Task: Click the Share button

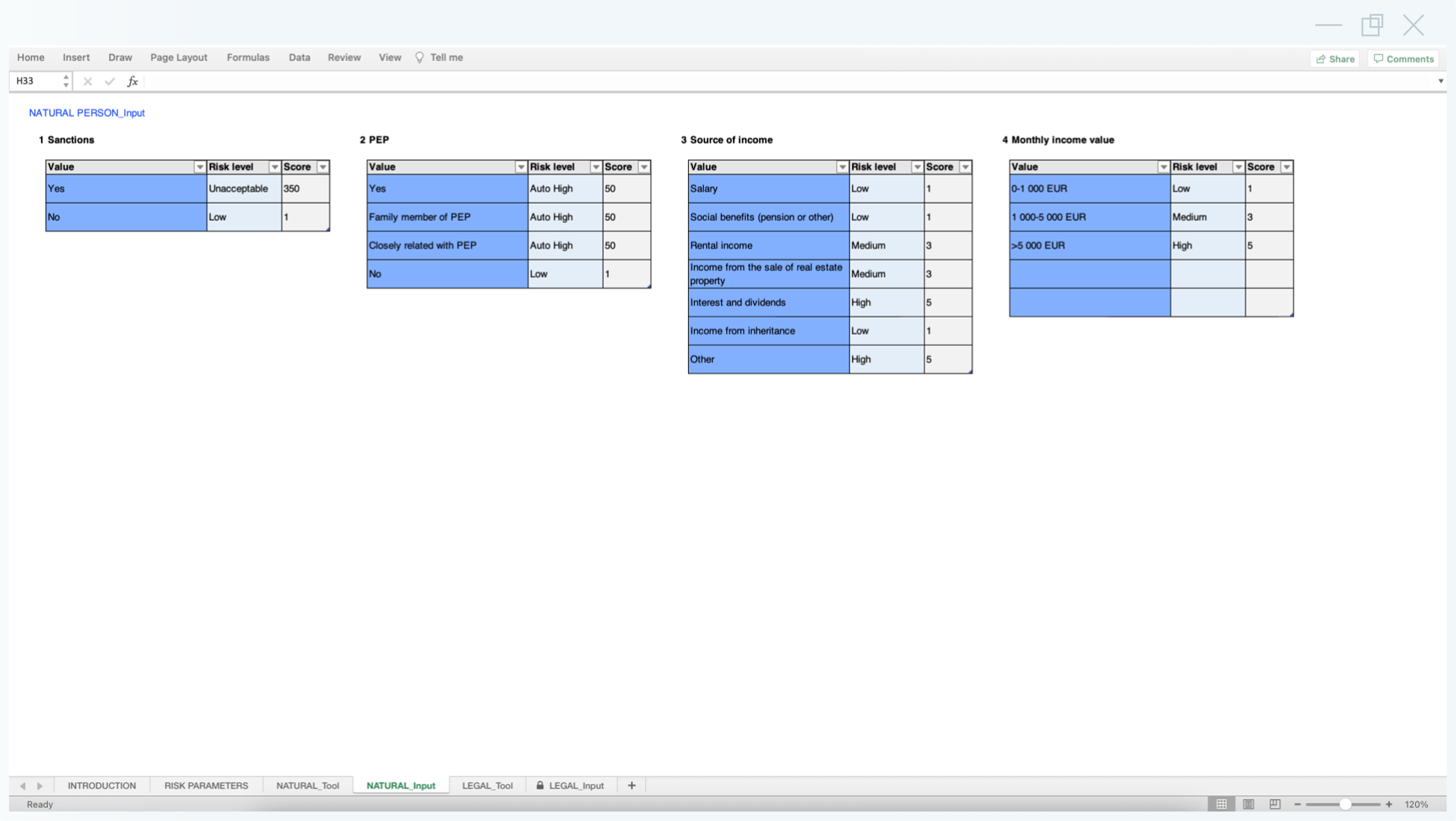Action: pyautogui.click(x=1335, y=58)
